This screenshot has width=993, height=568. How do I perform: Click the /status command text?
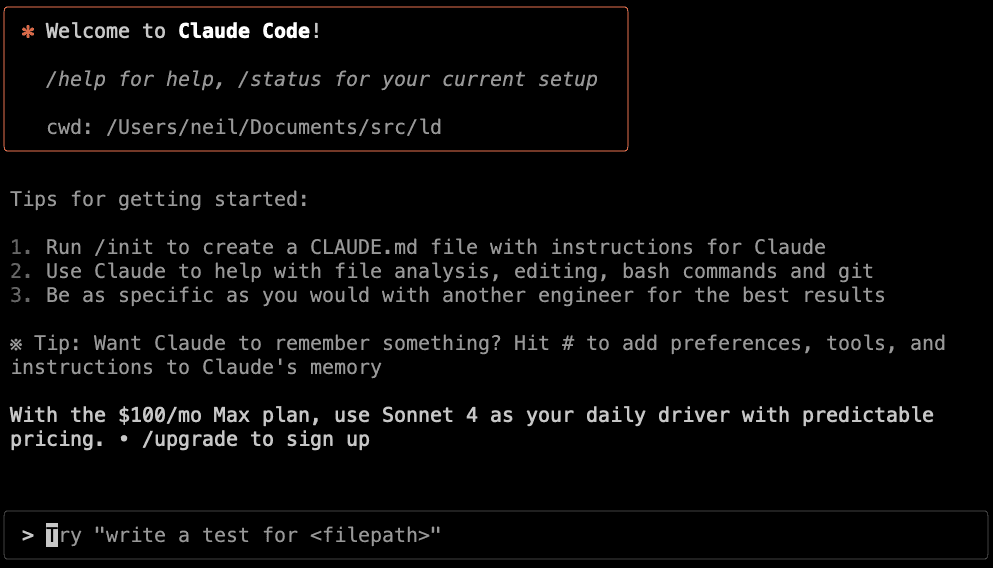[x=279, y=79]
